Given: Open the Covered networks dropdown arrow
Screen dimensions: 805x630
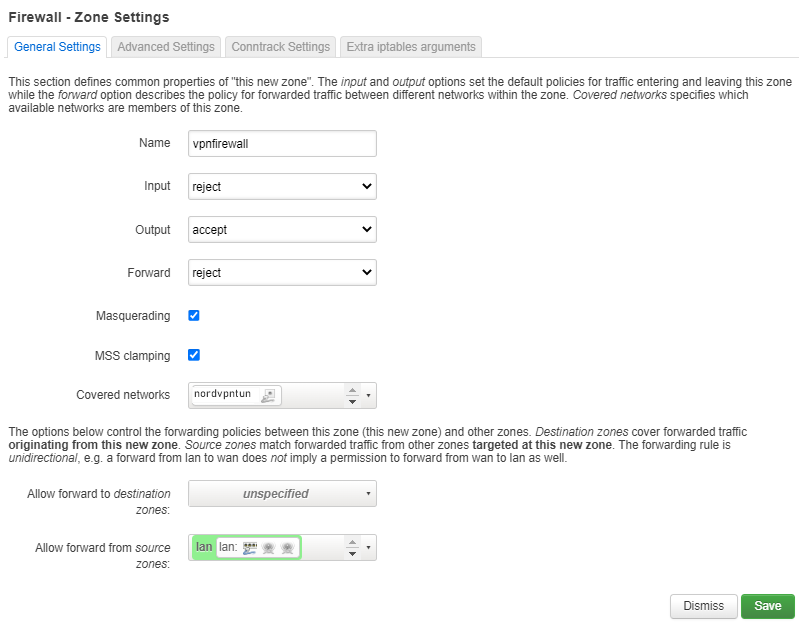Looking at the screenshot, I should 368,395.
